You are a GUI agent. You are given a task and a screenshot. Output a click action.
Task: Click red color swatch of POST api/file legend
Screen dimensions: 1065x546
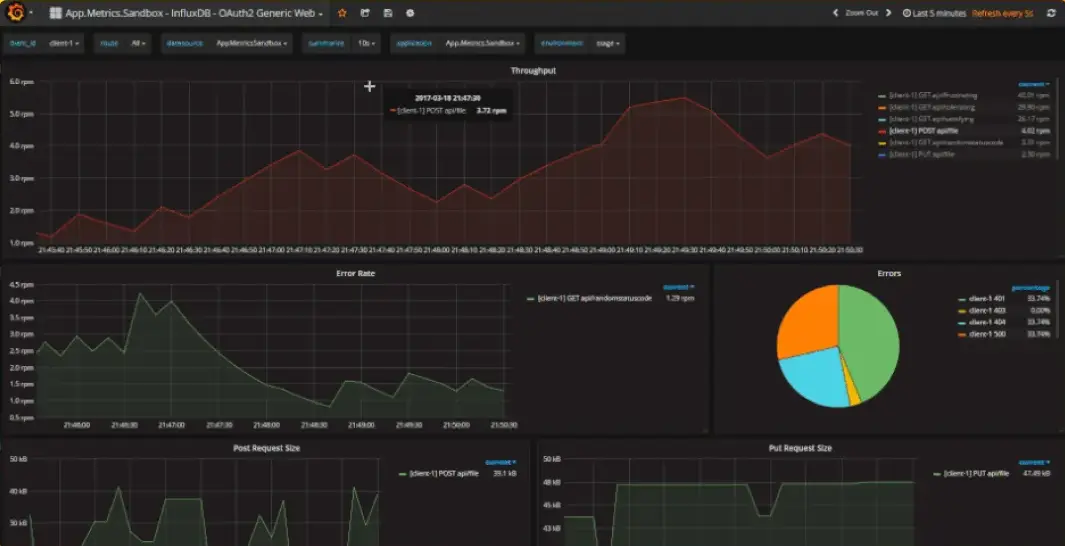point(882,131)
